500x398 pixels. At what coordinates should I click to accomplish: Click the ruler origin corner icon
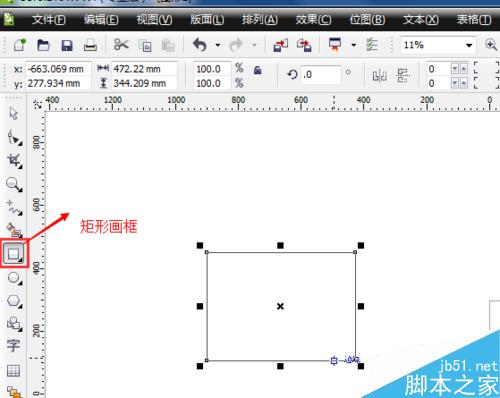click(38, 104)
